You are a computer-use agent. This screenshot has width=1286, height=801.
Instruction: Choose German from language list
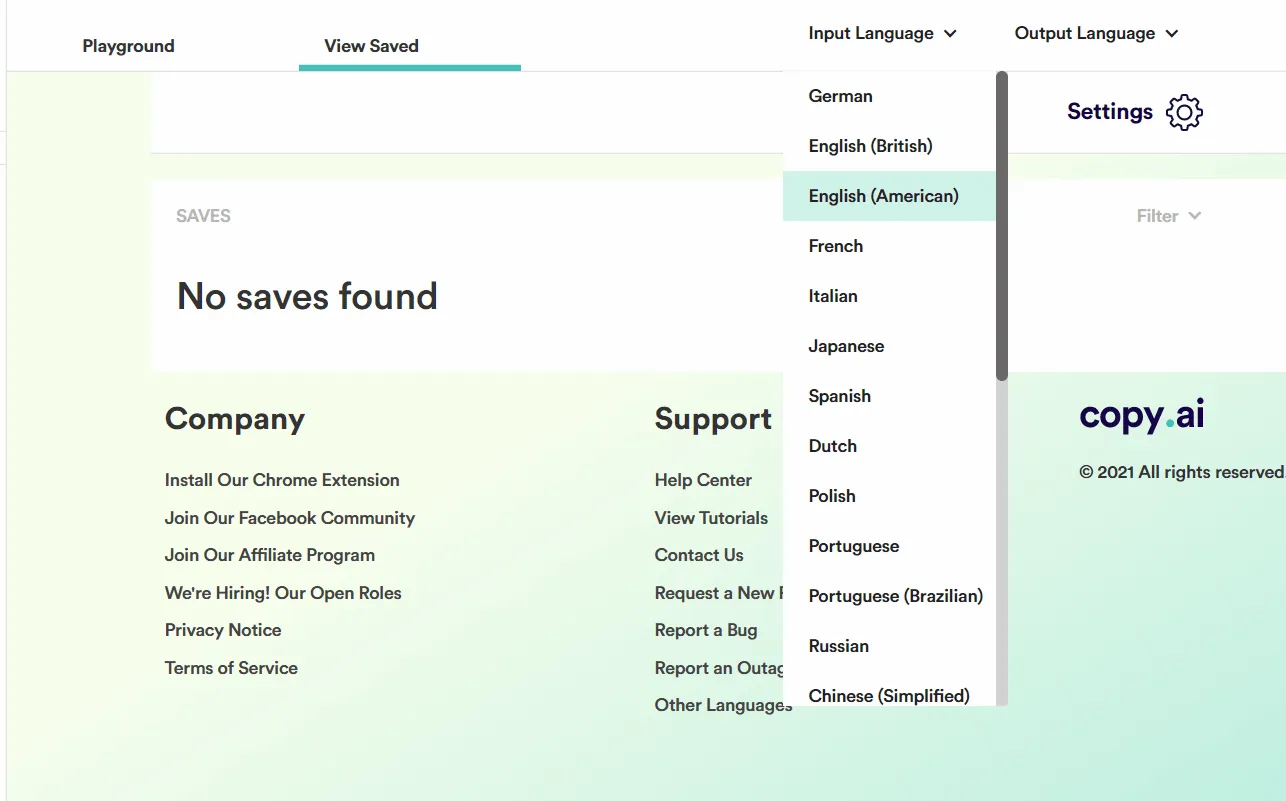point(889,96)
